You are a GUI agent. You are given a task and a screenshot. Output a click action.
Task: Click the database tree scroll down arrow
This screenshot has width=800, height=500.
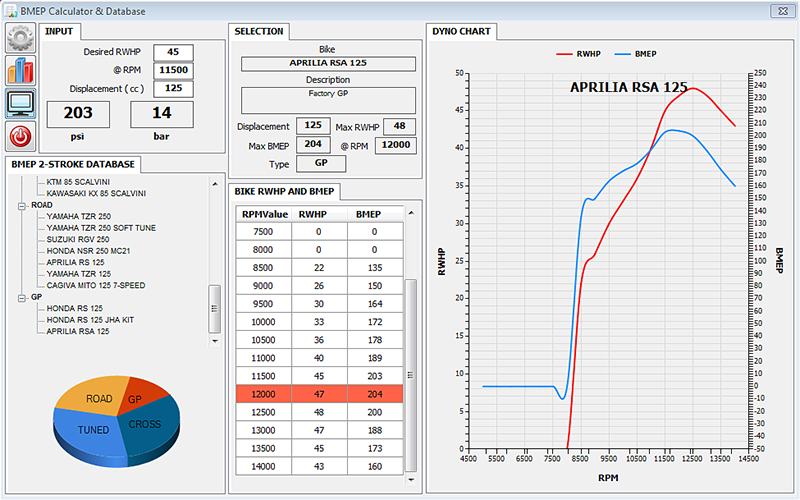pyautogui.click(x=215, y=341)
